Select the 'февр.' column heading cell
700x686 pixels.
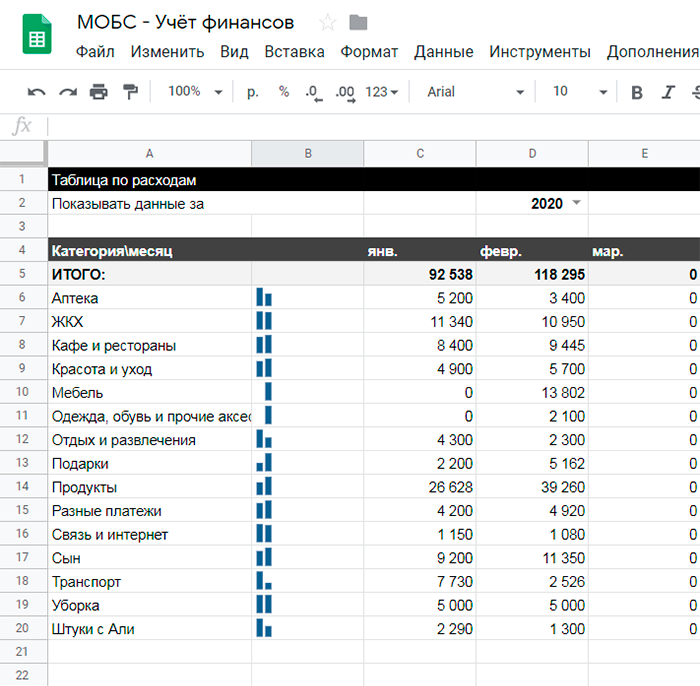tap(532, 251)
